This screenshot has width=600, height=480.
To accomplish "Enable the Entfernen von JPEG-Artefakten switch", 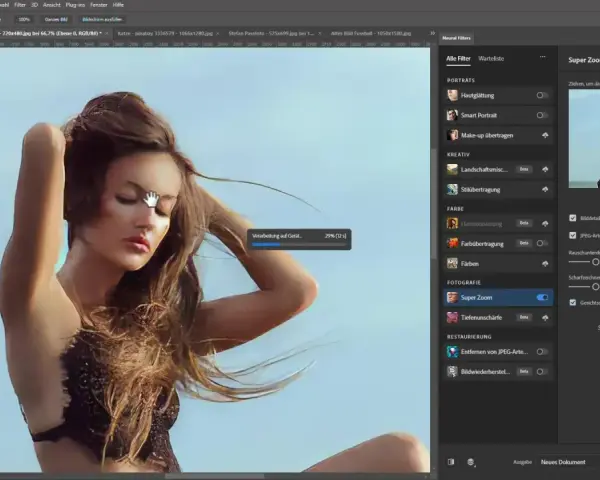I will [541, 351].
